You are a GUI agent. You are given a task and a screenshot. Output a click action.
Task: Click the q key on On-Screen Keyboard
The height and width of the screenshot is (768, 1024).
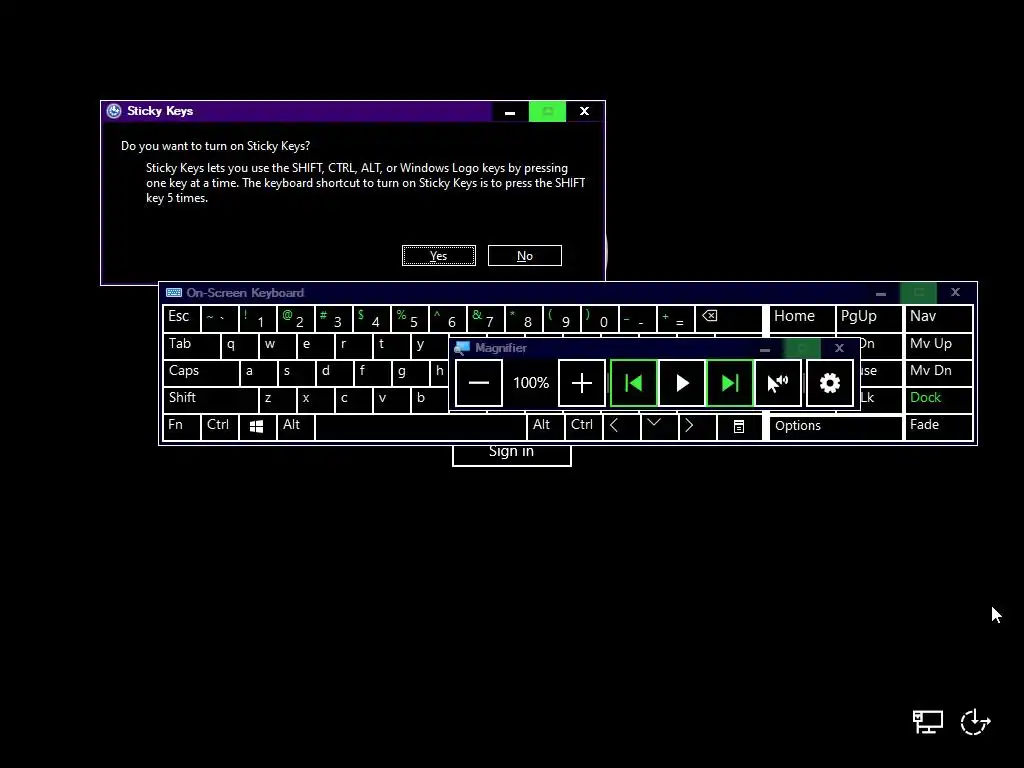[239, 345]
